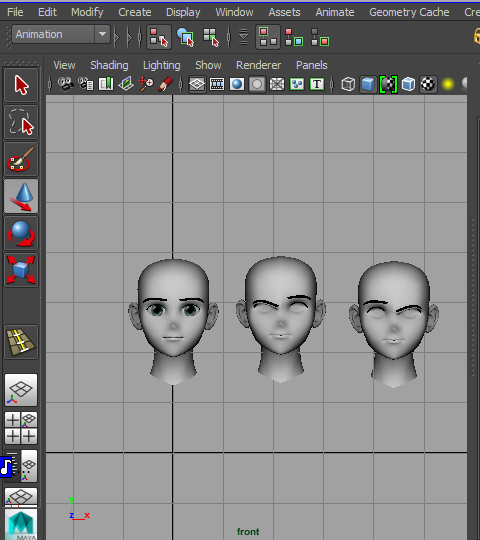
Task: Open the Modify menu
Action: pyautogui.click(x=87, y=12)
